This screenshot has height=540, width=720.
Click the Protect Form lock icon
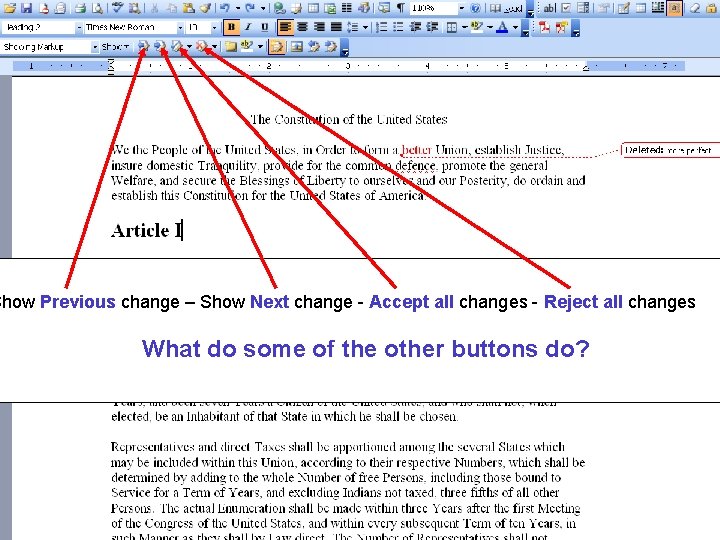tap(713, 8)
